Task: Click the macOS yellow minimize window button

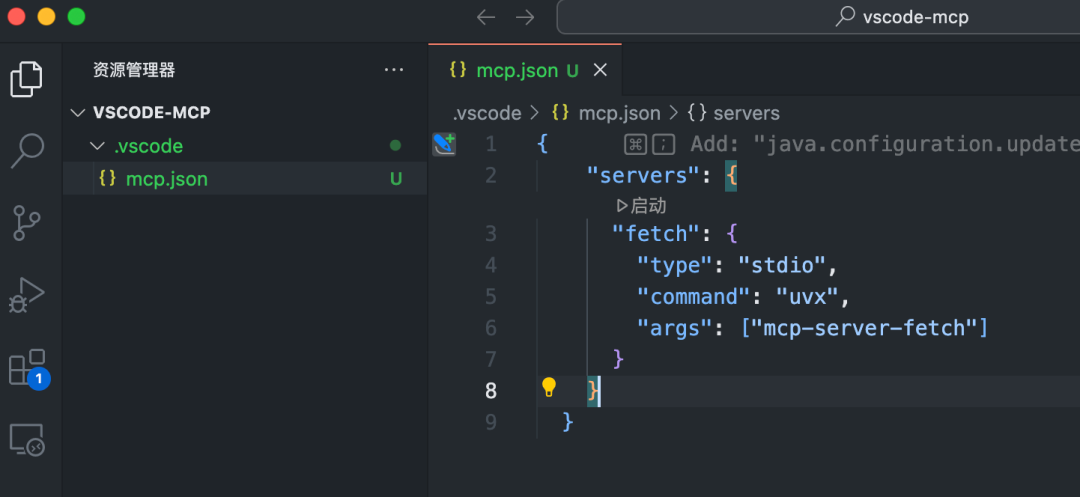Action: pos(46,17)
